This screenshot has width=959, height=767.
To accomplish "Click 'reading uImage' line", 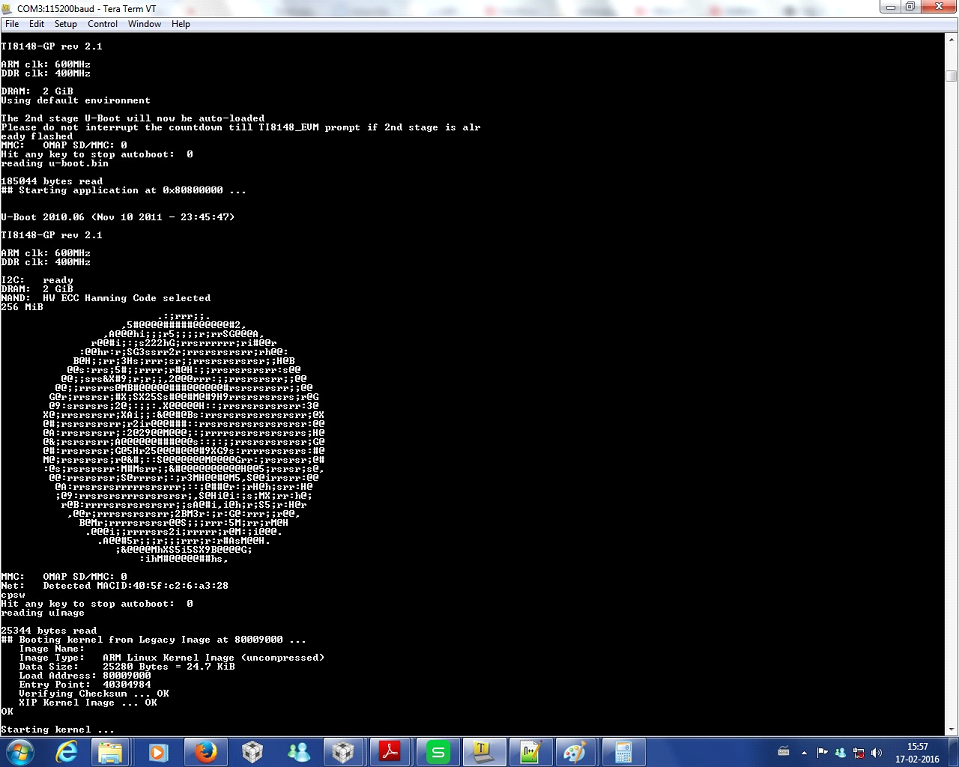I will 42,613.
